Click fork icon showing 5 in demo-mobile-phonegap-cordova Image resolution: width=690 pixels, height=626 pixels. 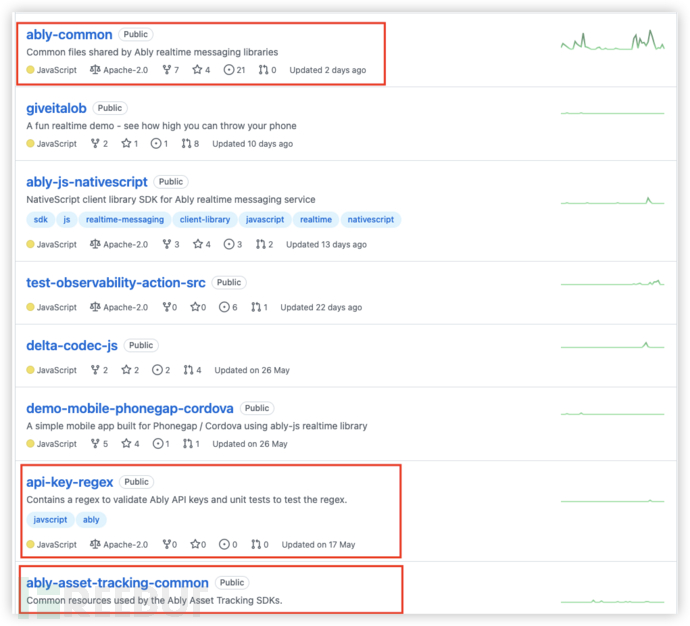95,443
